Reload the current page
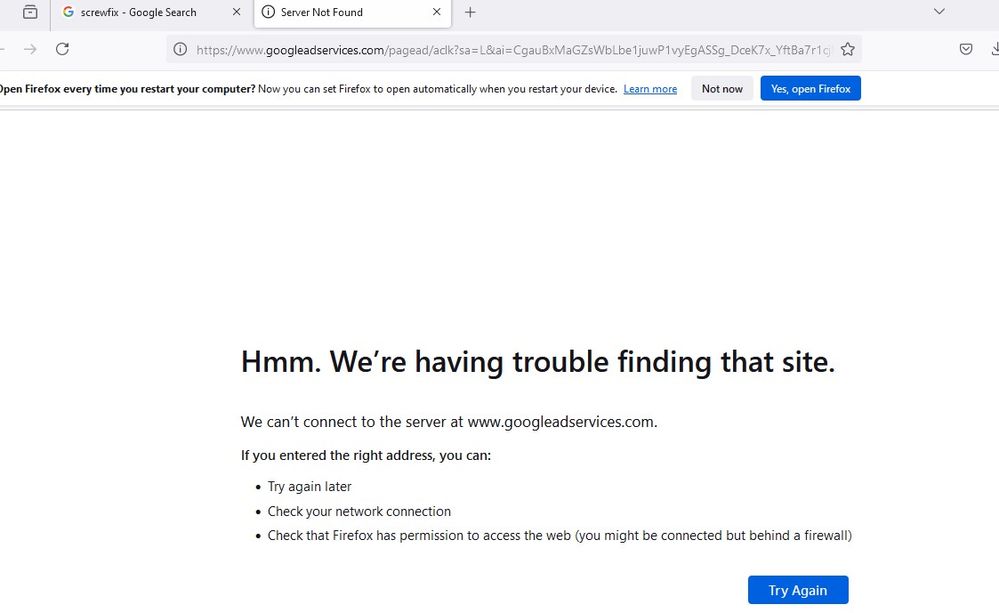Viewport: 999px width, 613px height. (x=62, y=49)
